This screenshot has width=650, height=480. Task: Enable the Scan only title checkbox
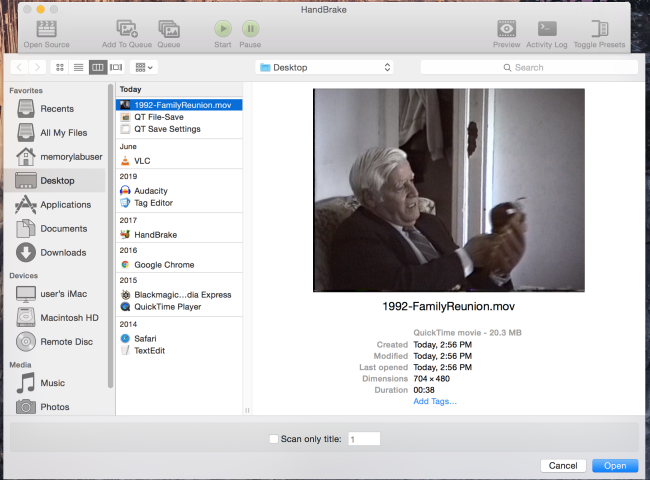click(274, 439)
